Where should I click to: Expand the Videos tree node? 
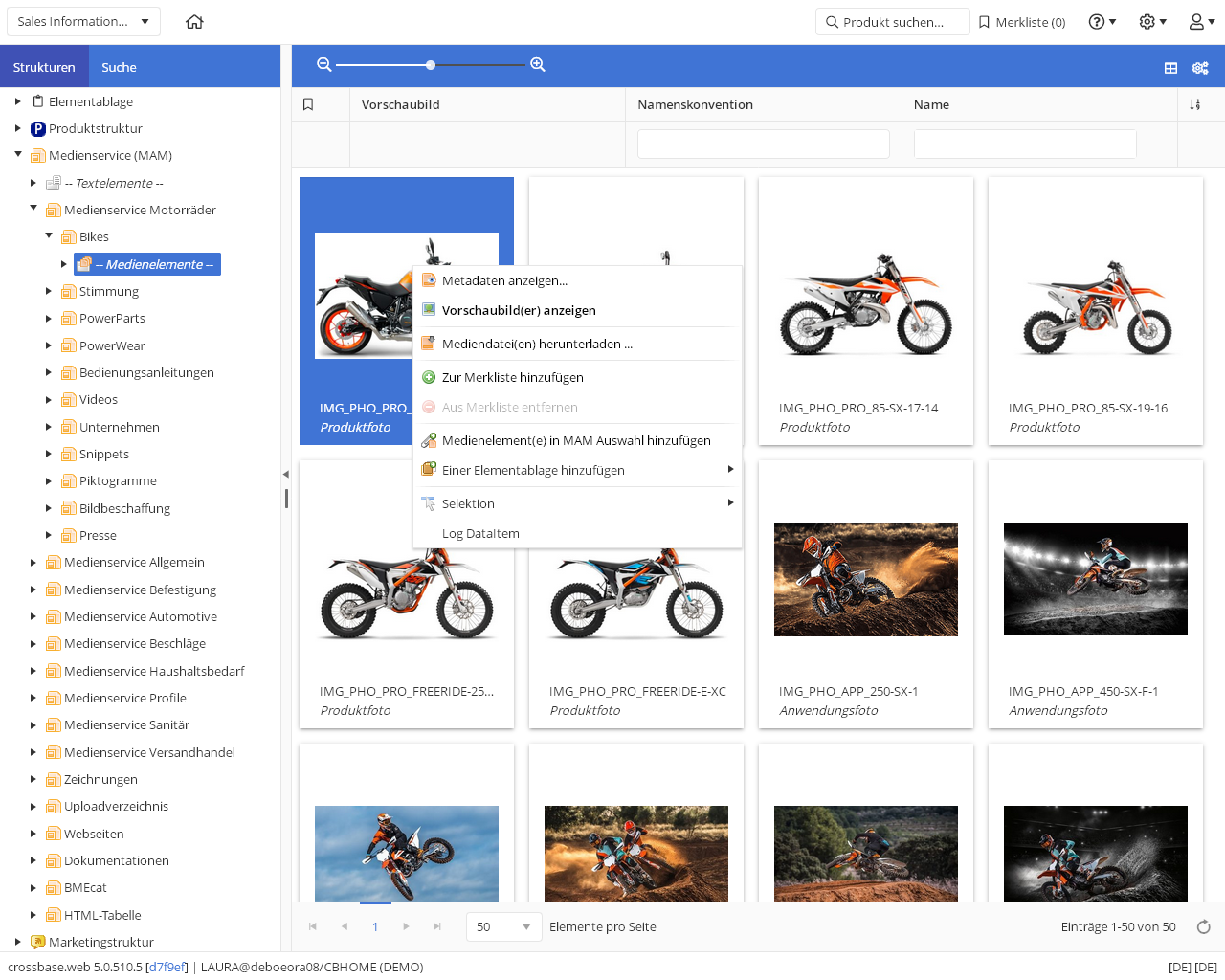click(x=49, y=399)
